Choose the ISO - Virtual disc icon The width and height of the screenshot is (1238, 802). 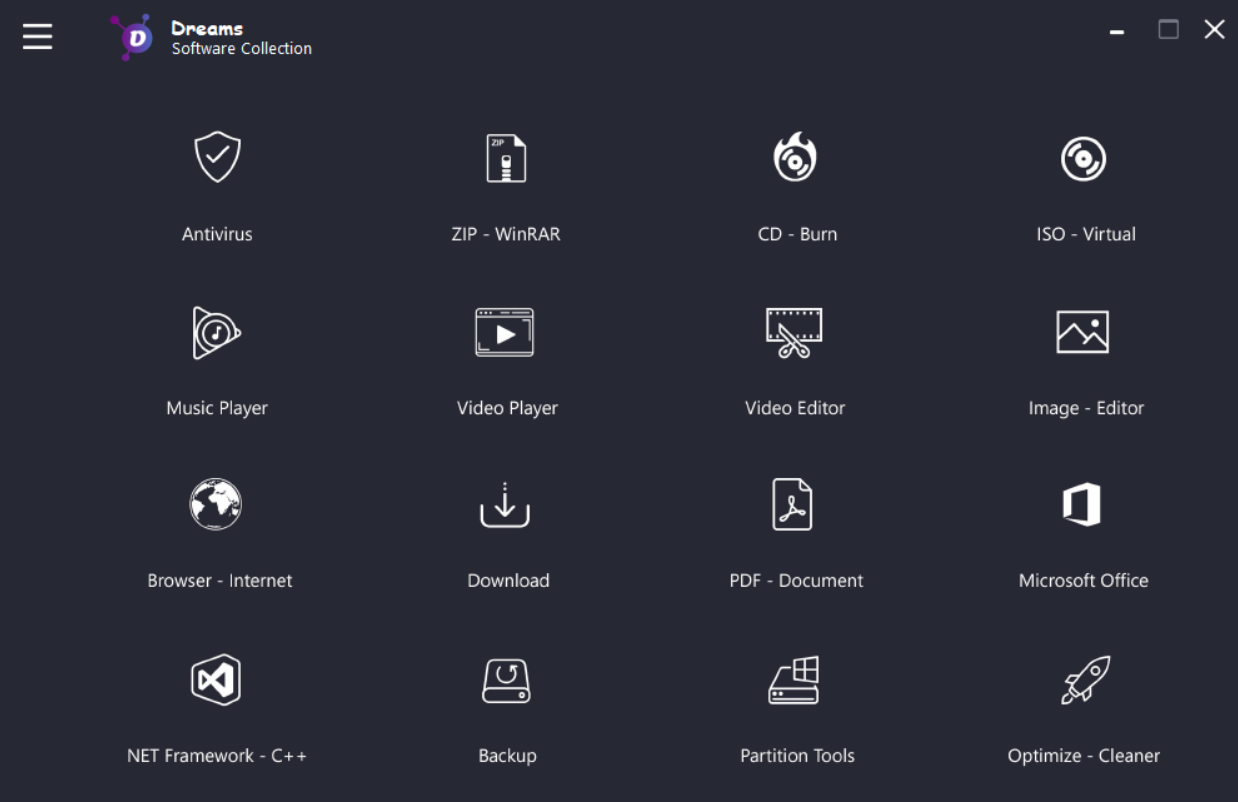click(x=1083, y=159)
